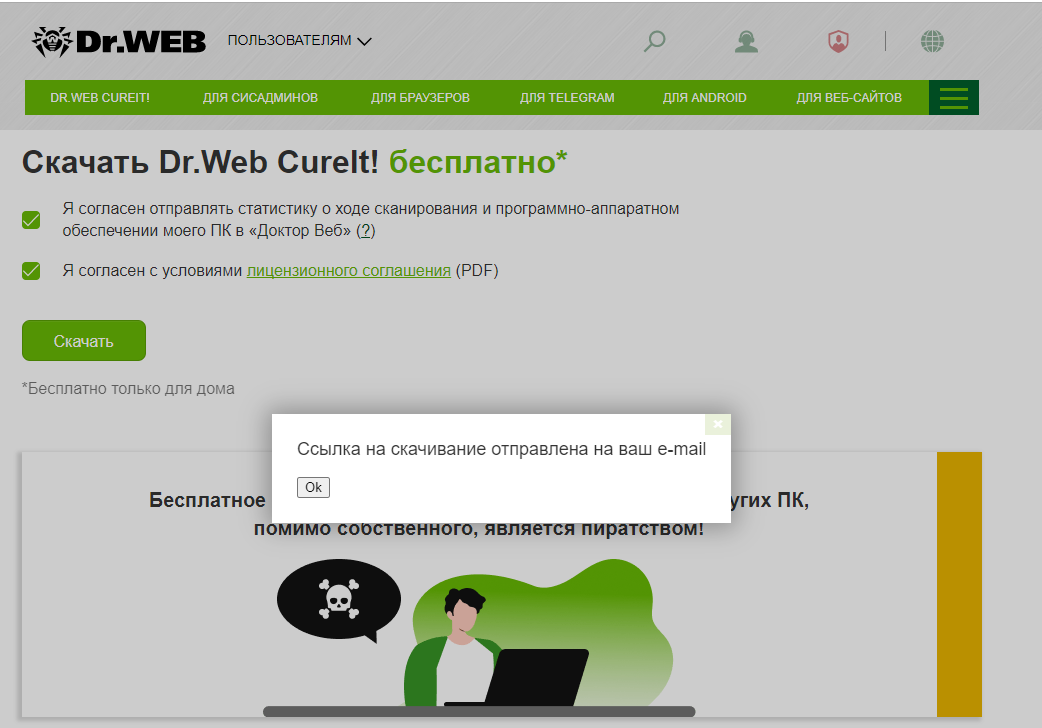Open the search magnifier icon

click(655, 41)
